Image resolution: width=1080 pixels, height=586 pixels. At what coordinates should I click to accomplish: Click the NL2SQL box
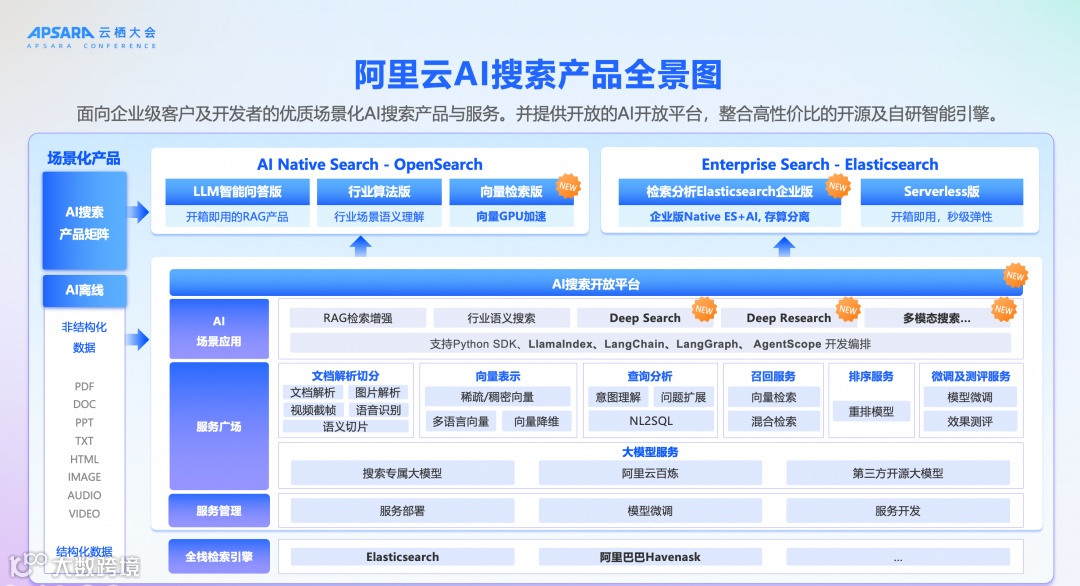651,421
